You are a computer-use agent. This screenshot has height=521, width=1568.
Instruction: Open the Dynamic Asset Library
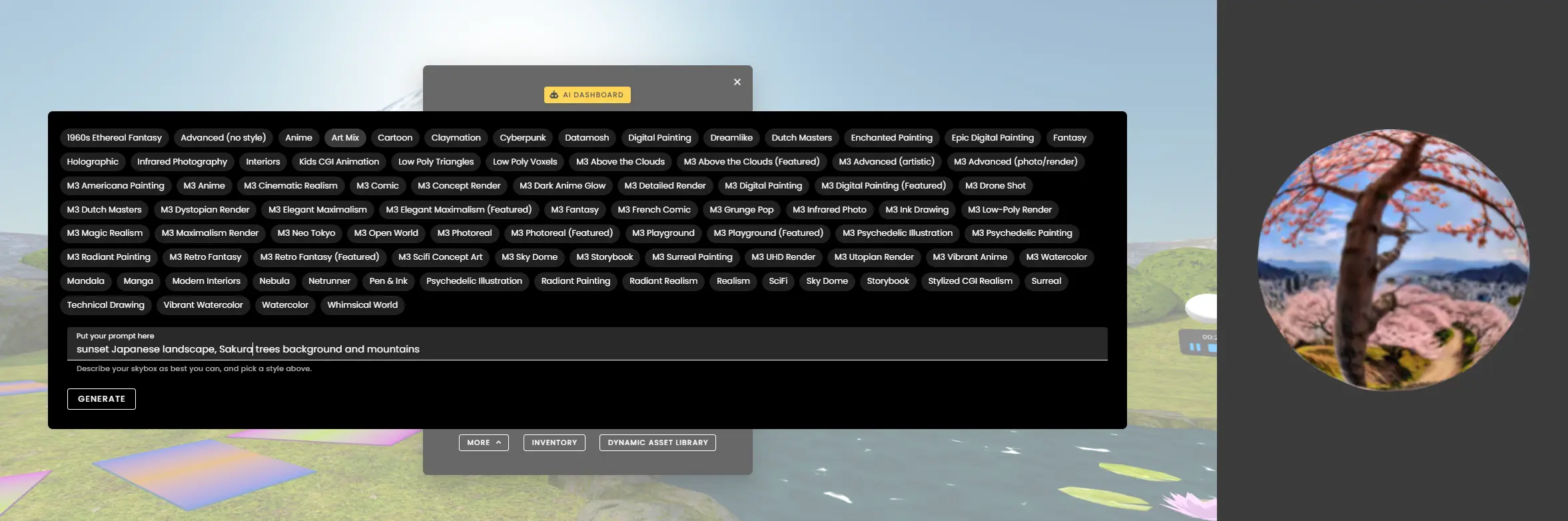click(x=657, y=442)
